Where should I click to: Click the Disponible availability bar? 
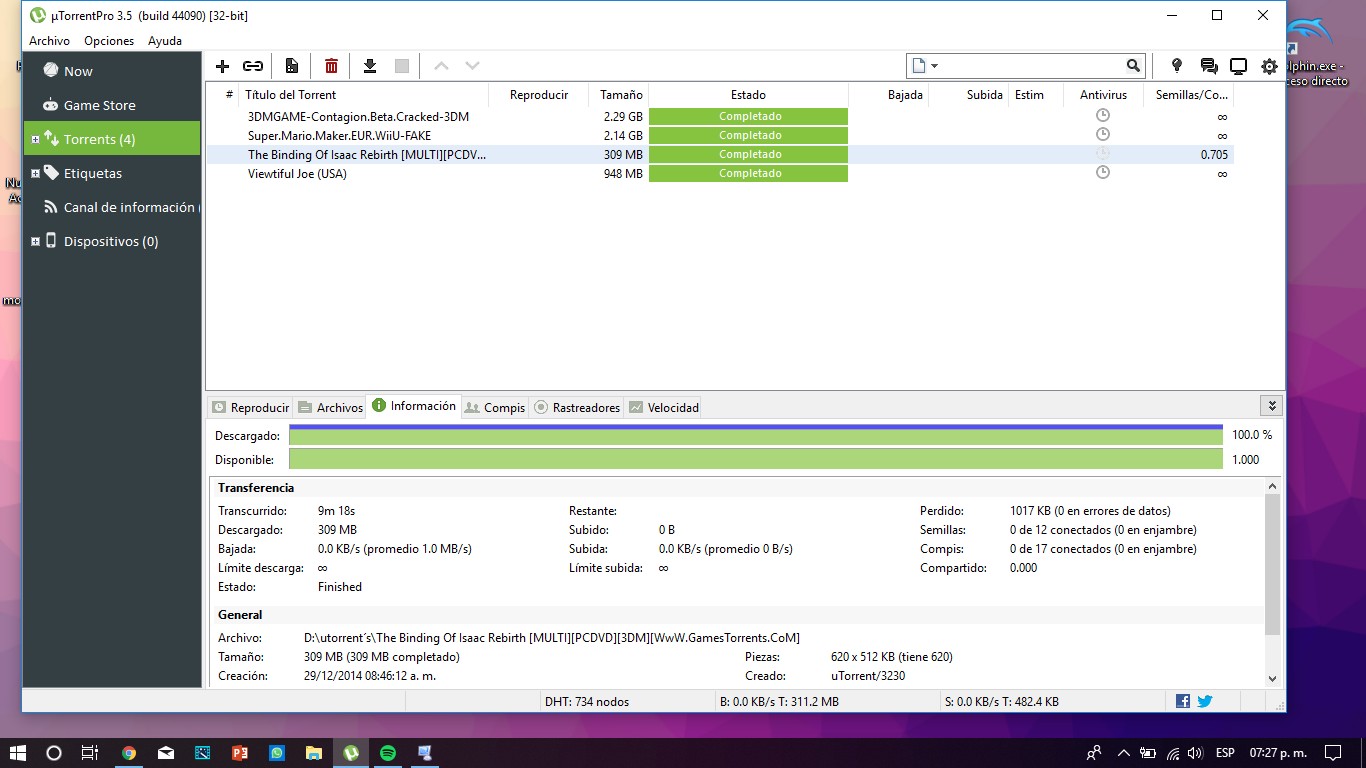(x=756, y=459)
